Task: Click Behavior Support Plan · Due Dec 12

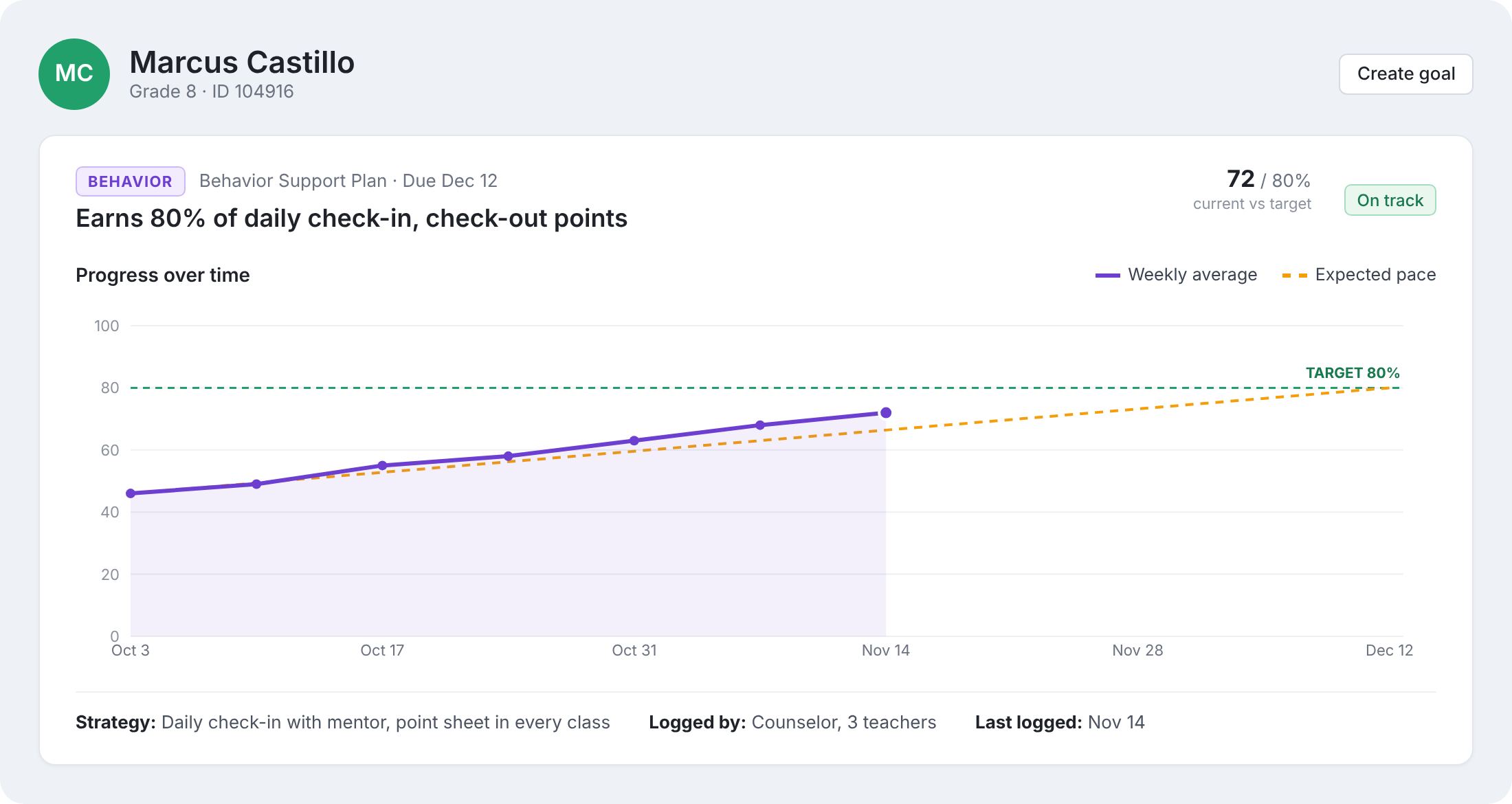Action: [x=348, y=181]
